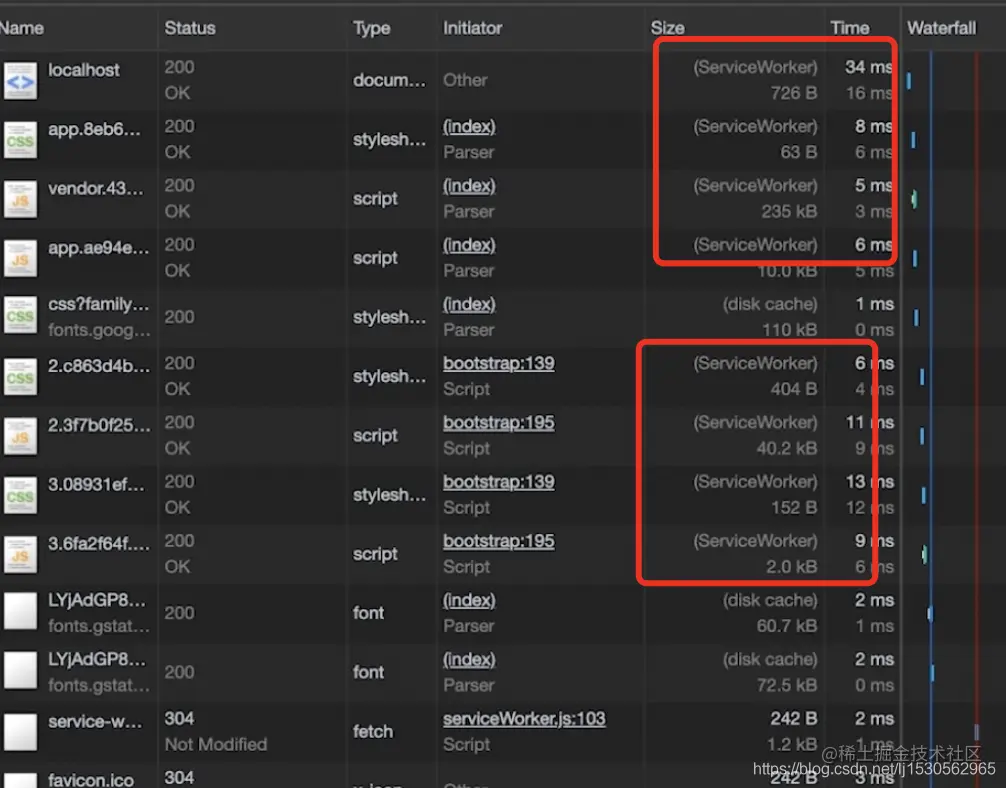Click the JS icon for 2.3f7b0f25 script

[20, 436]
